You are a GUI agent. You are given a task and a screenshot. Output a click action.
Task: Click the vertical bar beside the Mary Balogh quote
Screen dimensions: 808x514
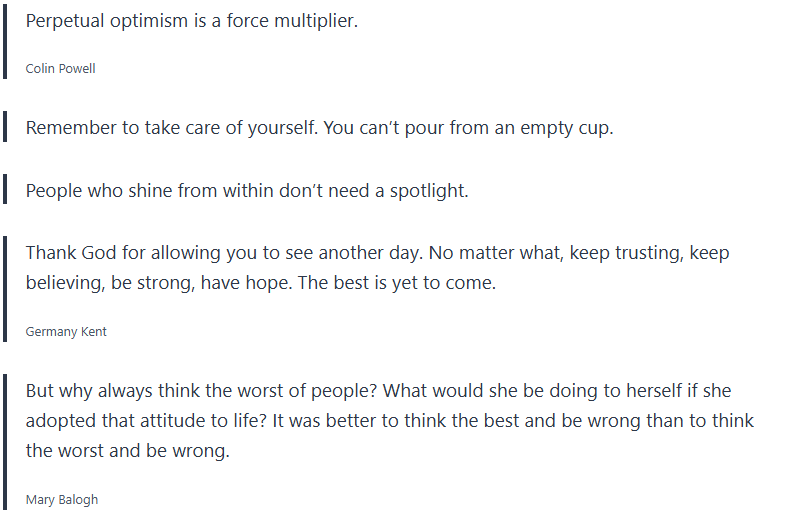pos(6,442)
